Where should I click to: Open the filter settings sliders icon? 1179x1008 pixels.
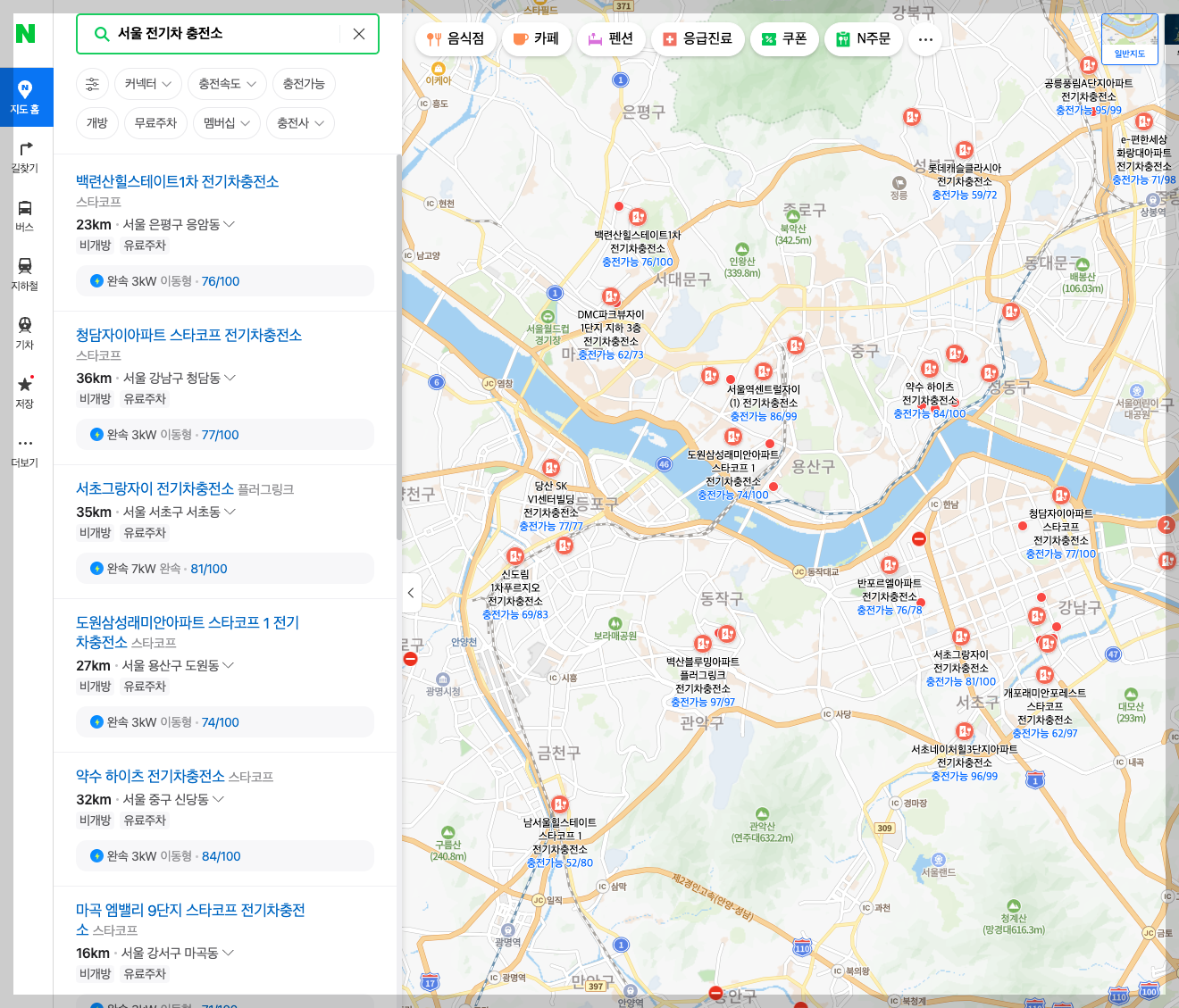click(x=93, y=84)
